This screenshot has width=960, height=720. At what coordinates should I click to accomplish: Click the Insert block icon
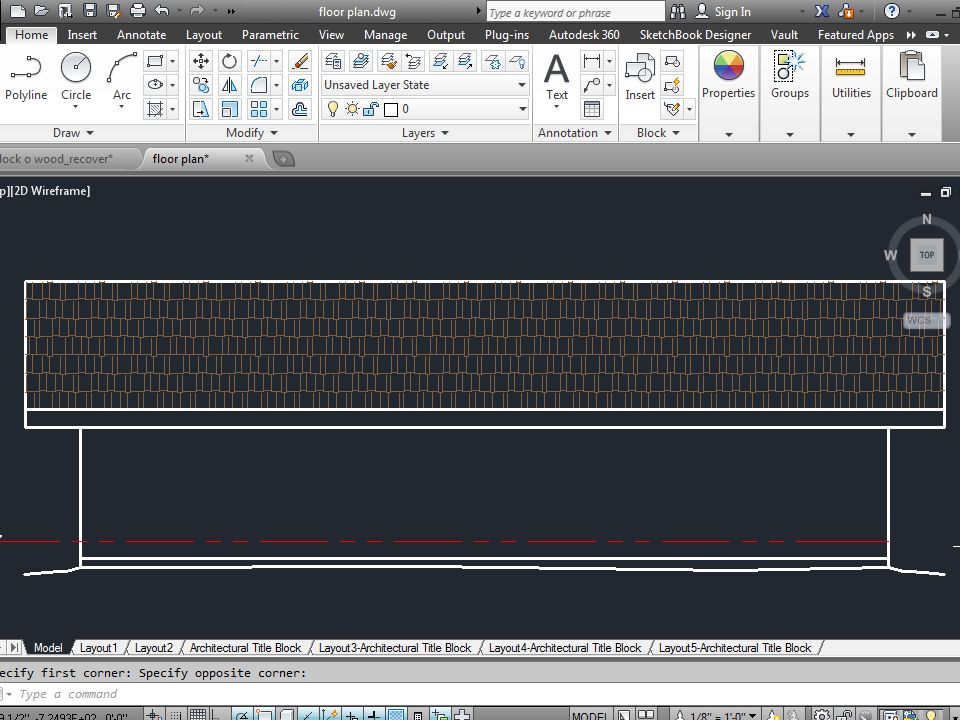click(640, 77)
